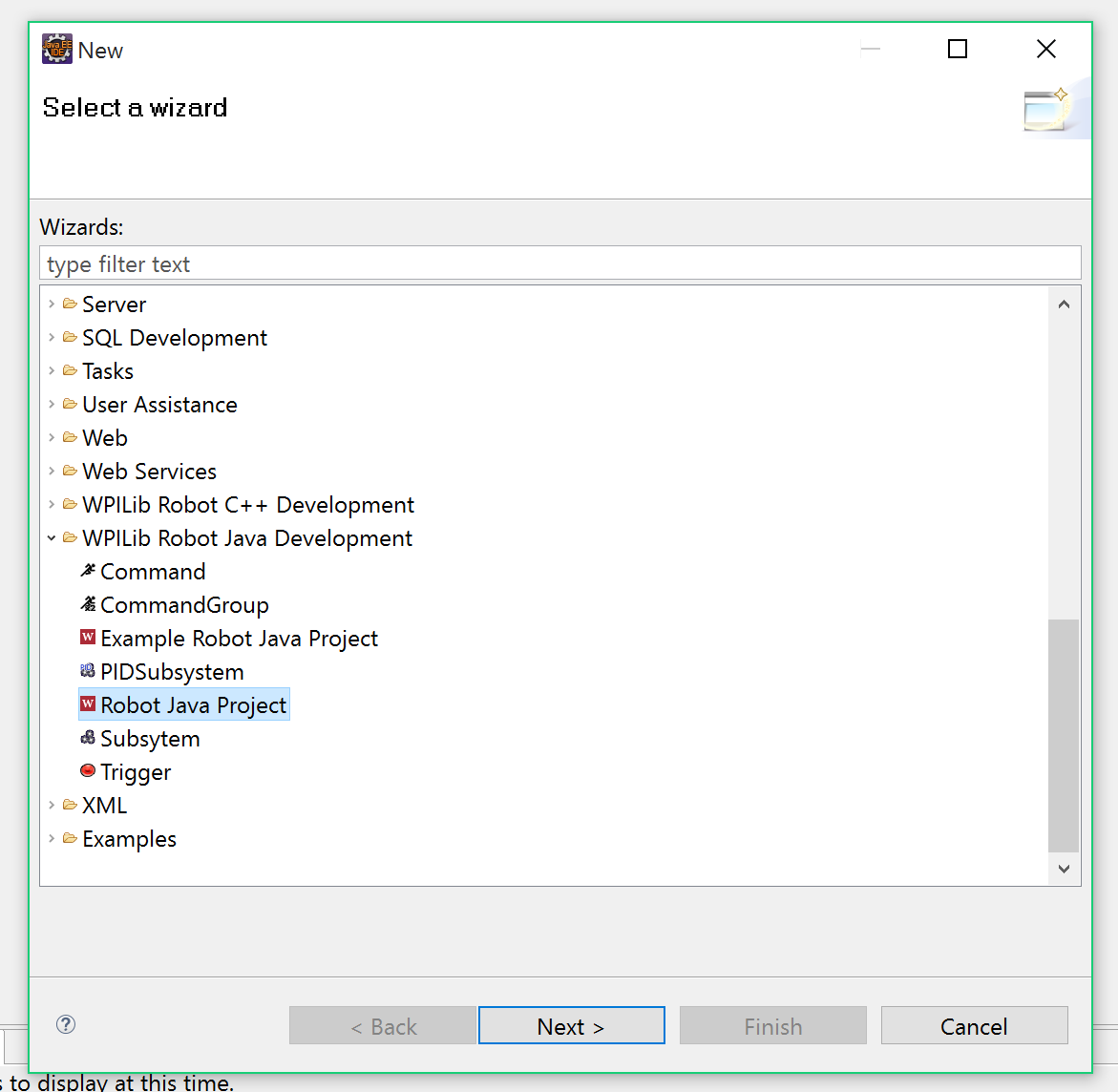Click the red Trigger wizard icon
This screenshot has height=1092, width=1118.
point(87,771)
